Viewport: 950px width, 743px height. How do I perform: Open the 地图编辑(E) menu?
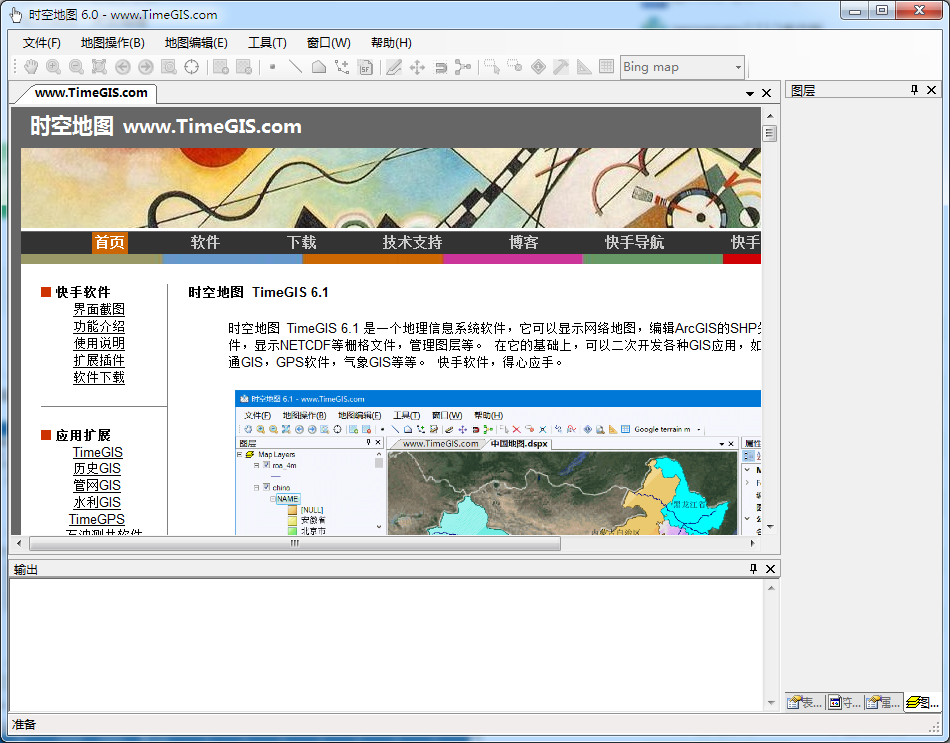(196, 42)
